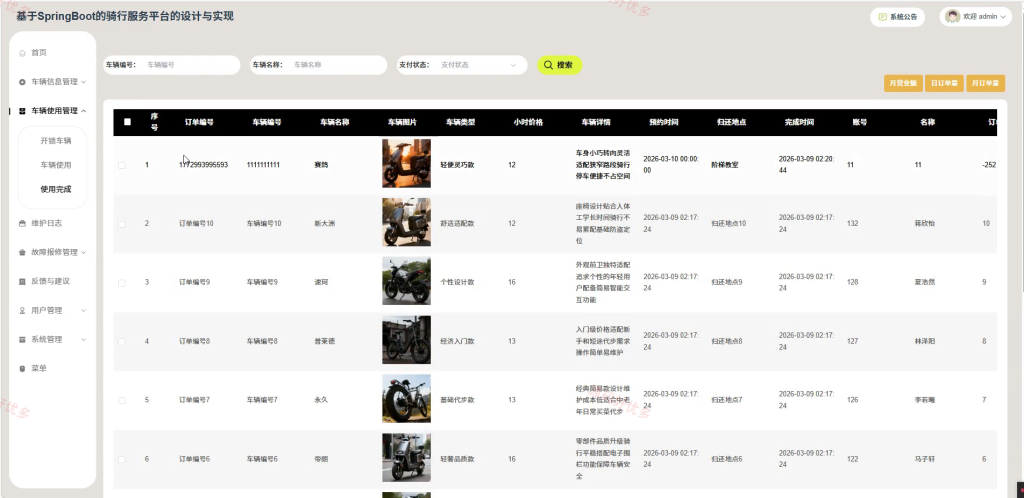Click the 首页 home icon in sidebar
1024x498 pixels.
tap(22, 53)
